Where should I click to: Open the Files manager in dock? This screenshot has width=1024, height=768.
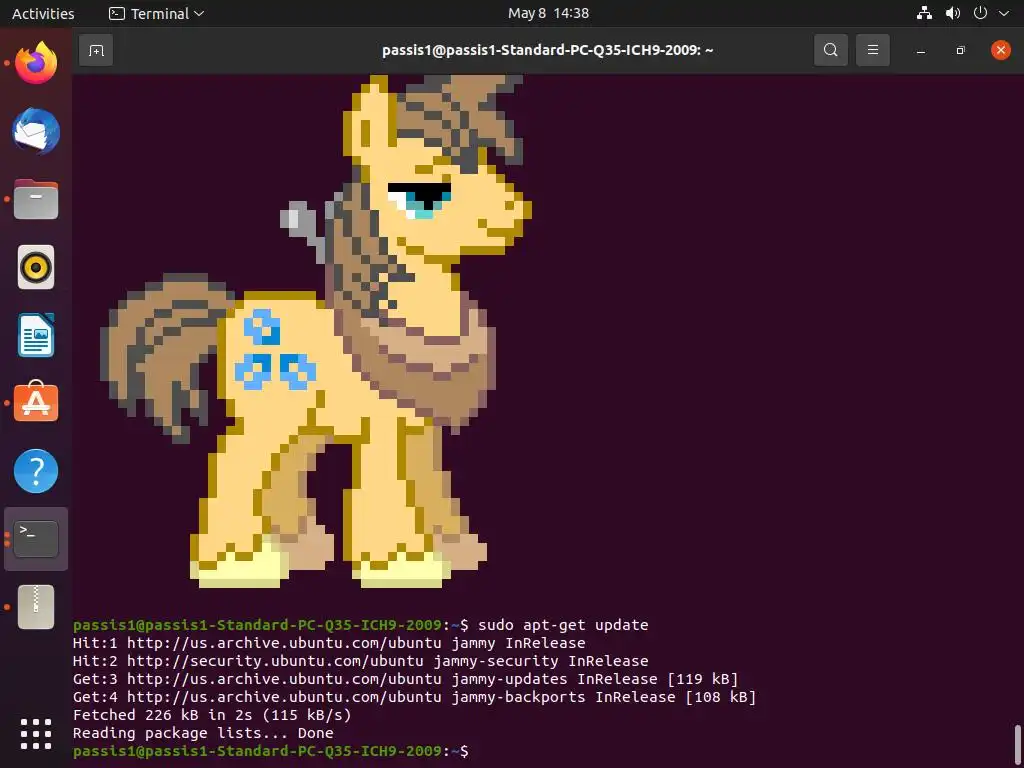point(36,199)
